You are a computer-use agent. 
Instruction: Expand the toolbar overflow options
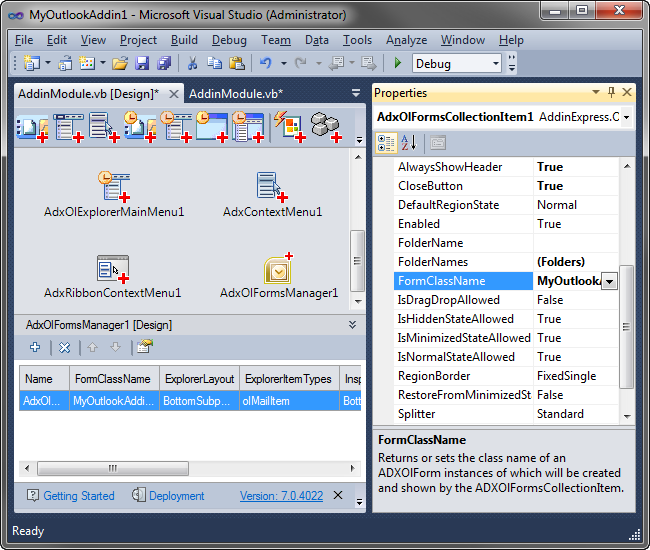point(512,63)
